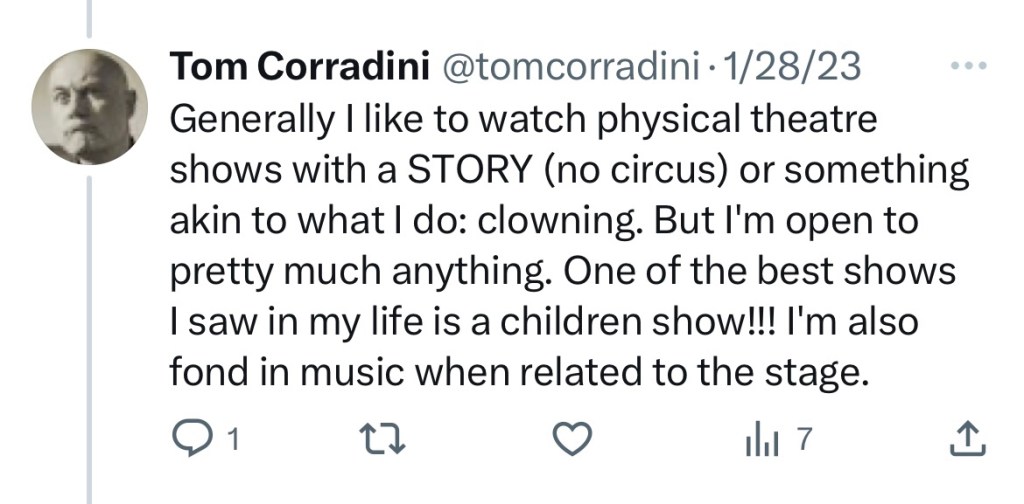This screenshot has width=1024, height=504.
Task: Open the three-dot more options menu
Action: click(967, 66)
